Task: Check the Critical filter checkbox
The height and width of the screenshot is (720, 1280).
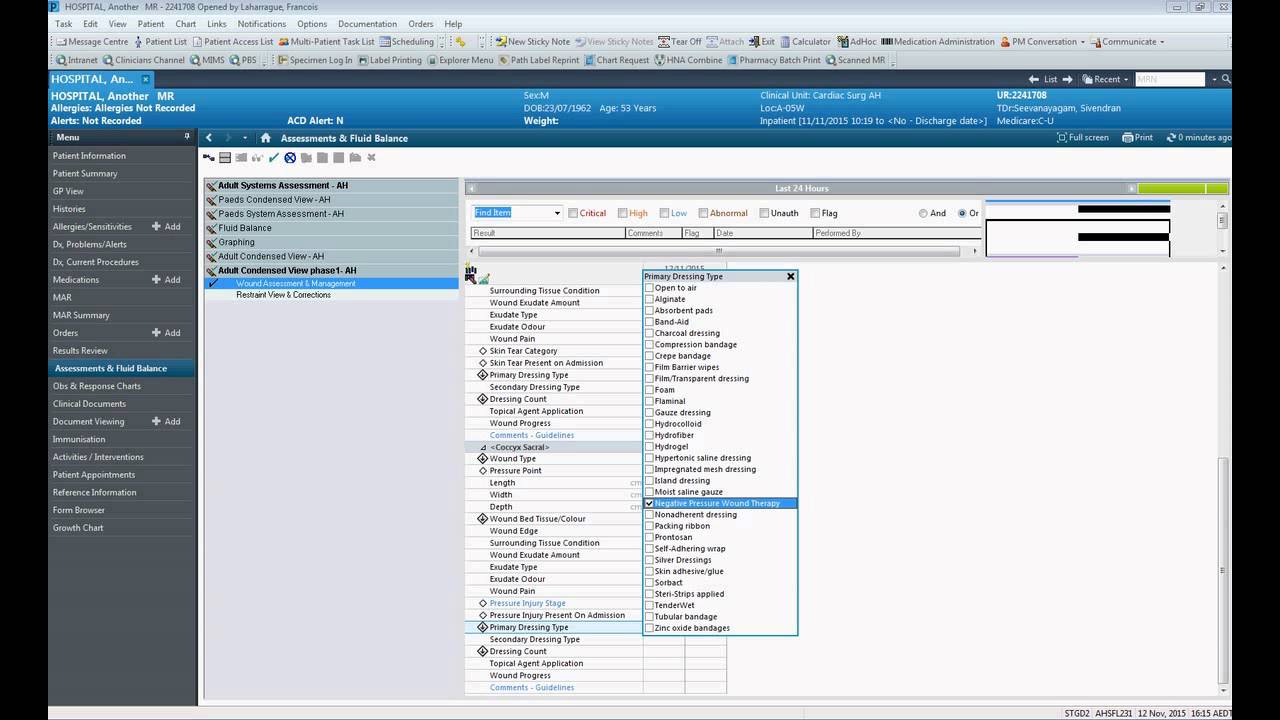Action: [x=573, y=213]
